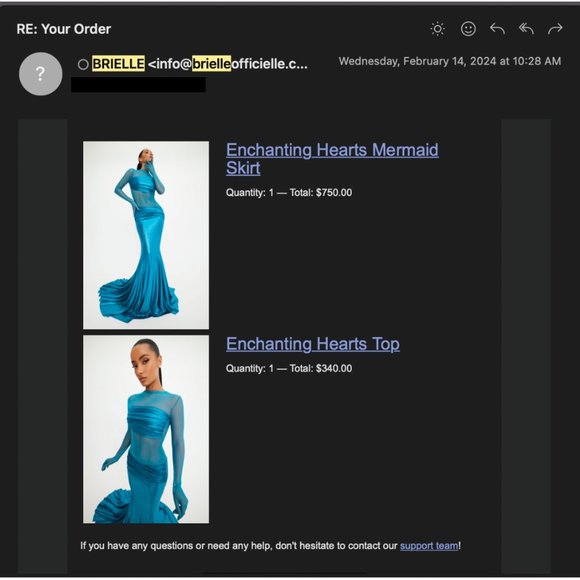Open the emoji reaction picker
The width and height of the screenshot is (580, 580).
point(468,28)
